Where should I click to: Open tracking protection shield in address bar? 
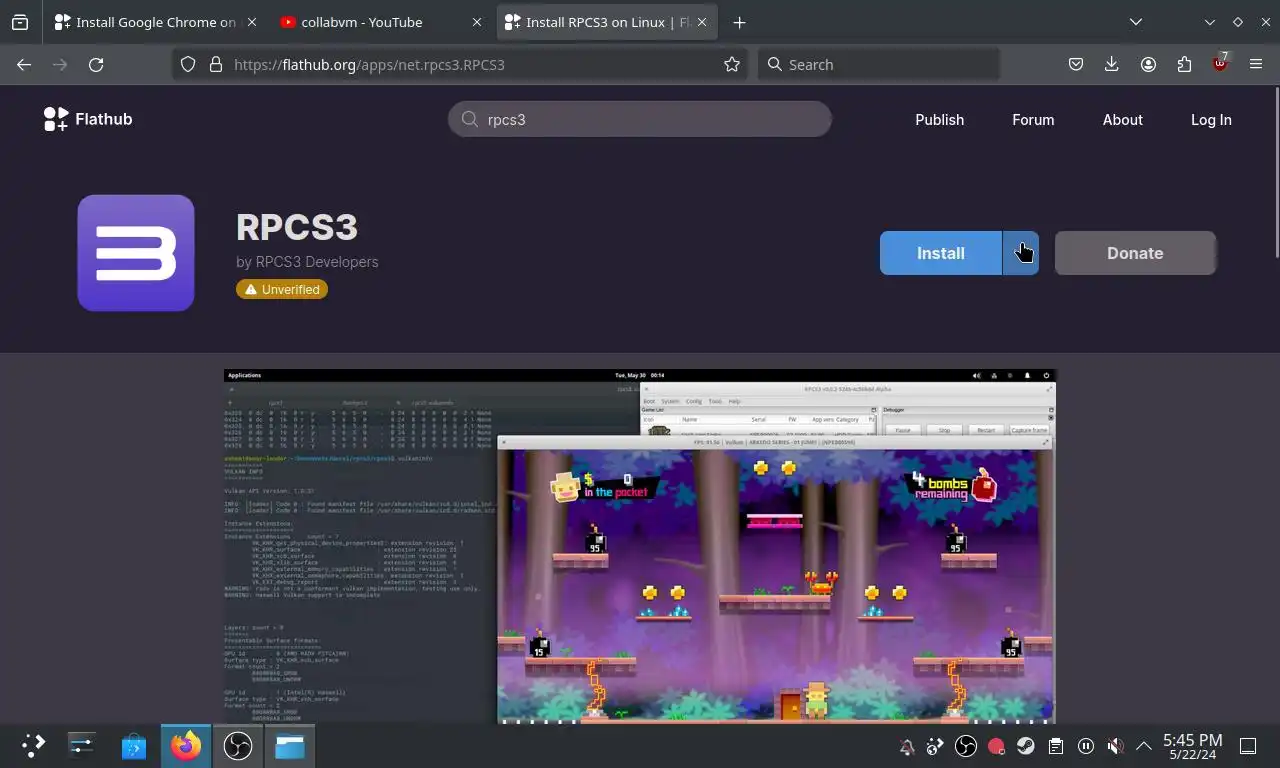point(188,64)
